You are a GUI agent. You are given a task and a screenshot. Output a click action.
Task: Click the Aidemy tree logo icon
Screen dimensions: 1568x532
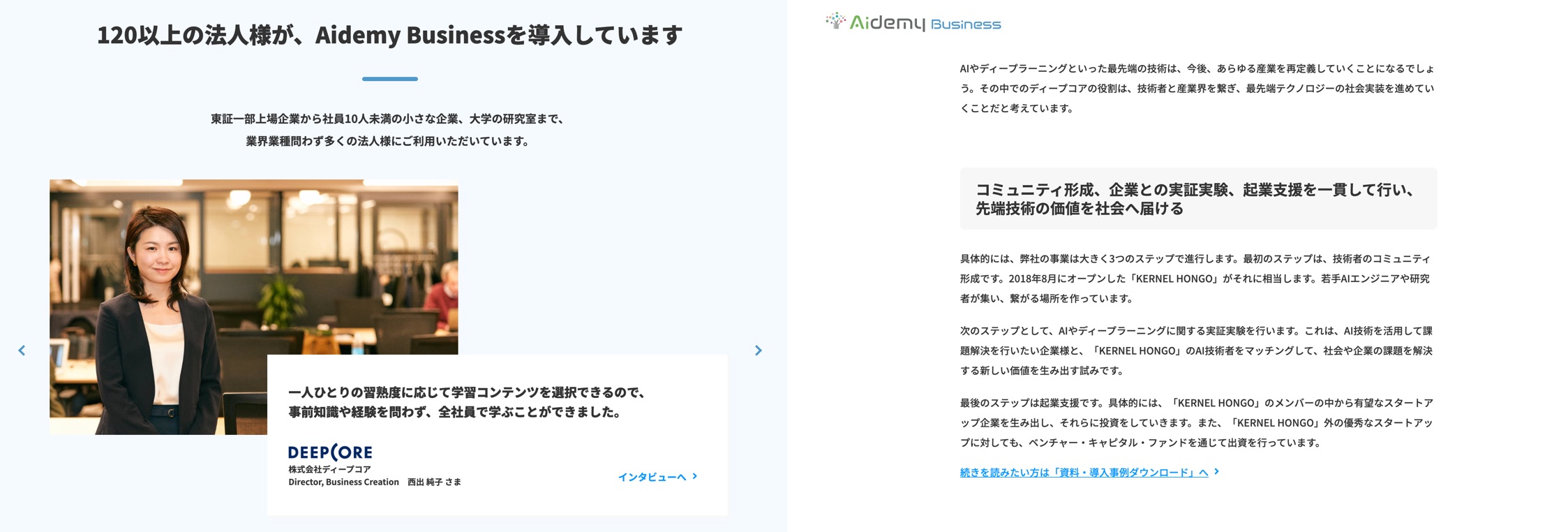pos(835,21)
